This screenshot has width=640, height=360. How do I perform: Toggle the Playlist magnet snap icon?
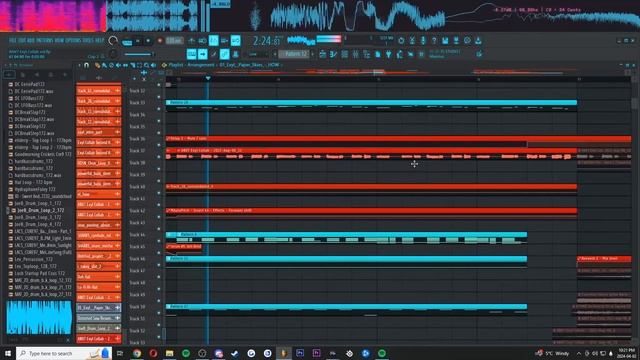tap(87, 65)
